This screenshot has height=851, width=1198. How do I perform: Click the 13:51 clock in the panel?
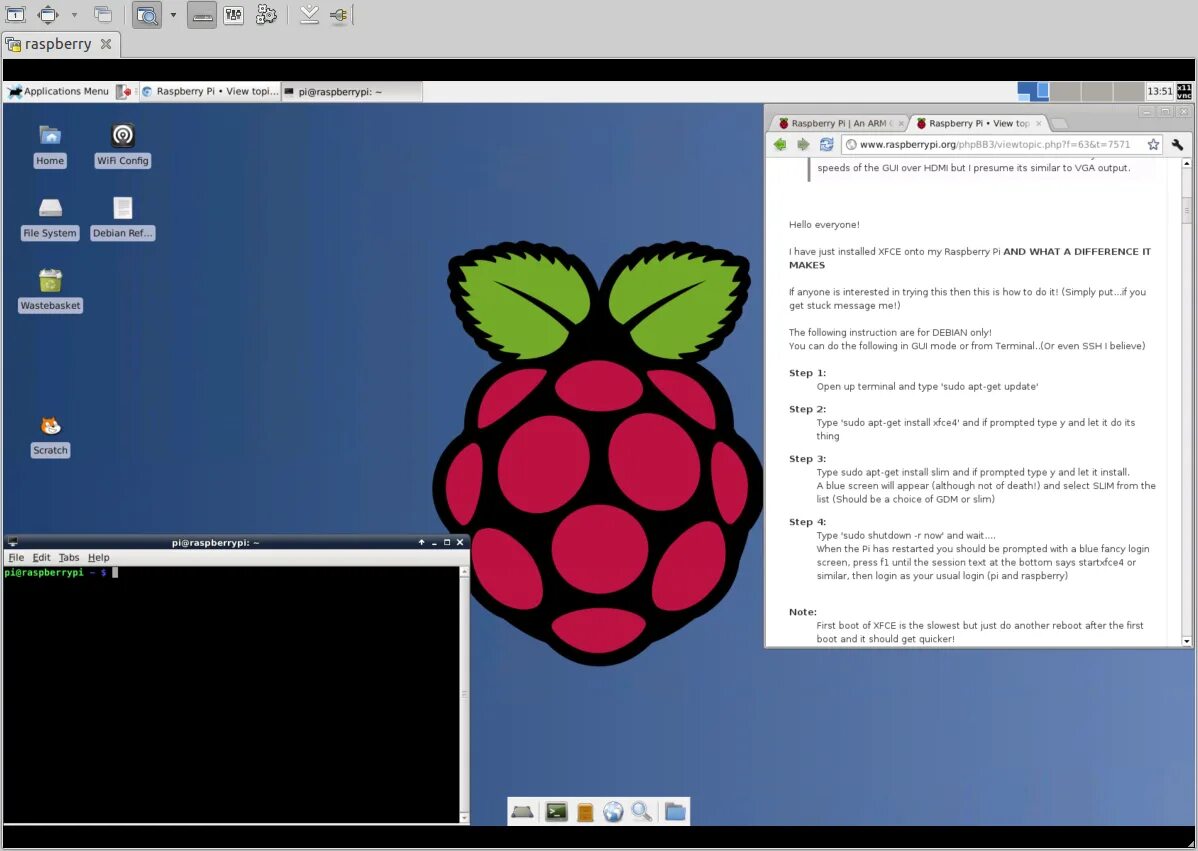point(1159,92)
